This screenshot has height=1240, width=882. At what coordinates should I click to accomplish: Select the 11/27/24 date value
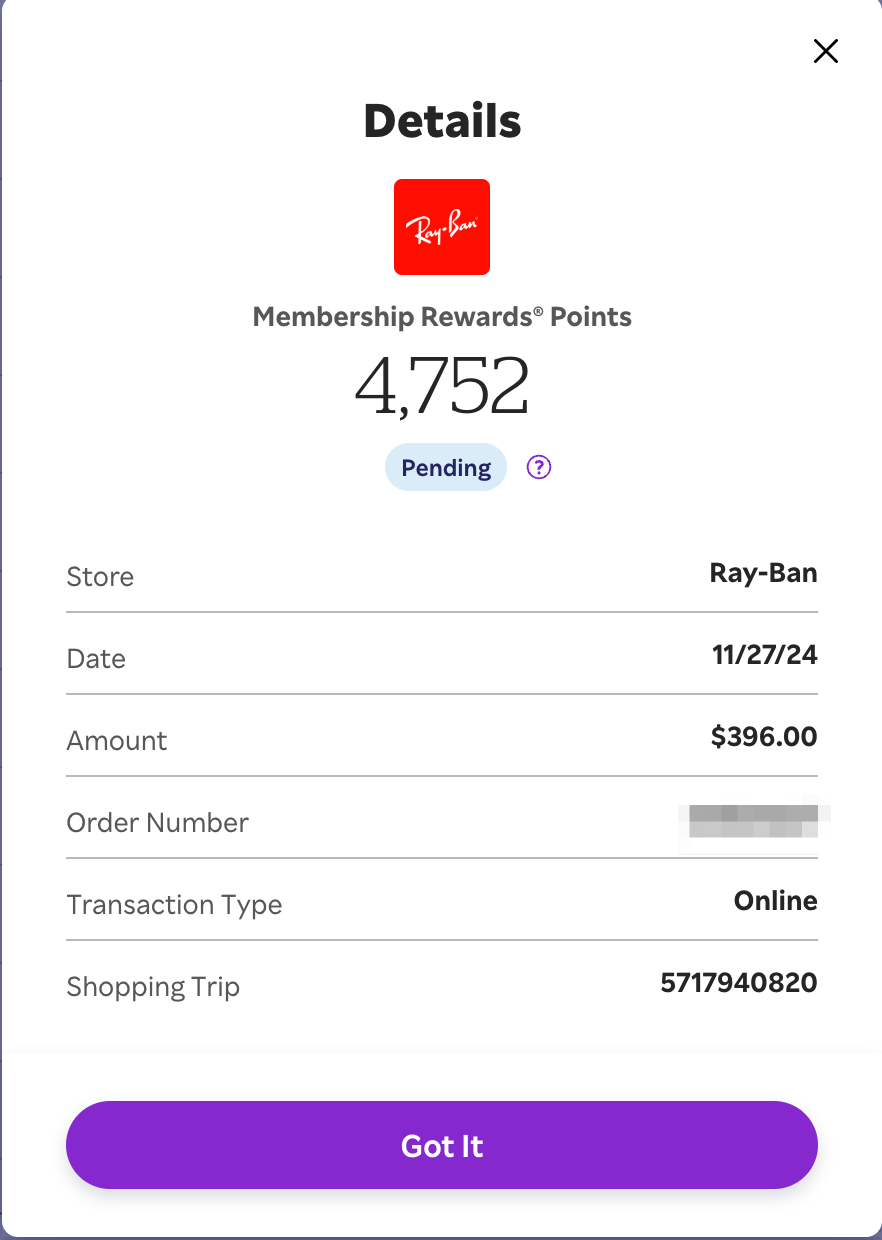click(x=764, y=655)
